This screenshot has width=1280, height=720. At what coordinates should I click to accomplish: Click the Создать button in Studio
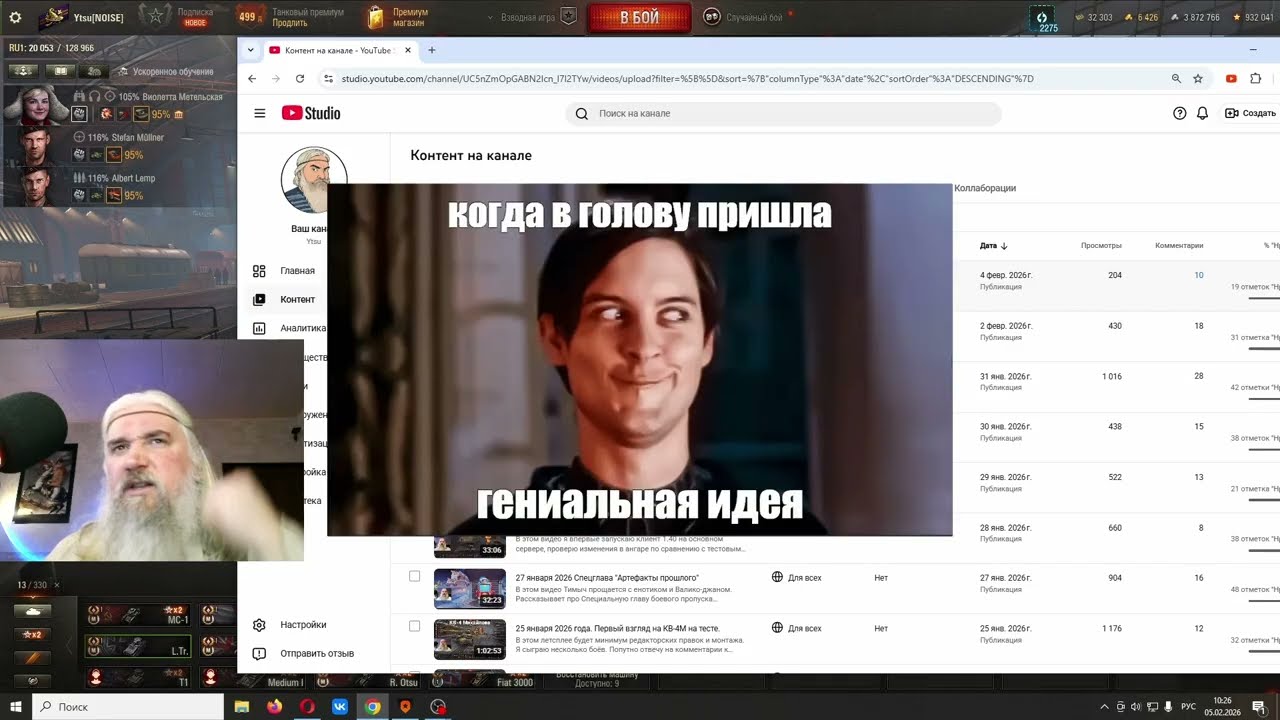[x=1250, y=113]
